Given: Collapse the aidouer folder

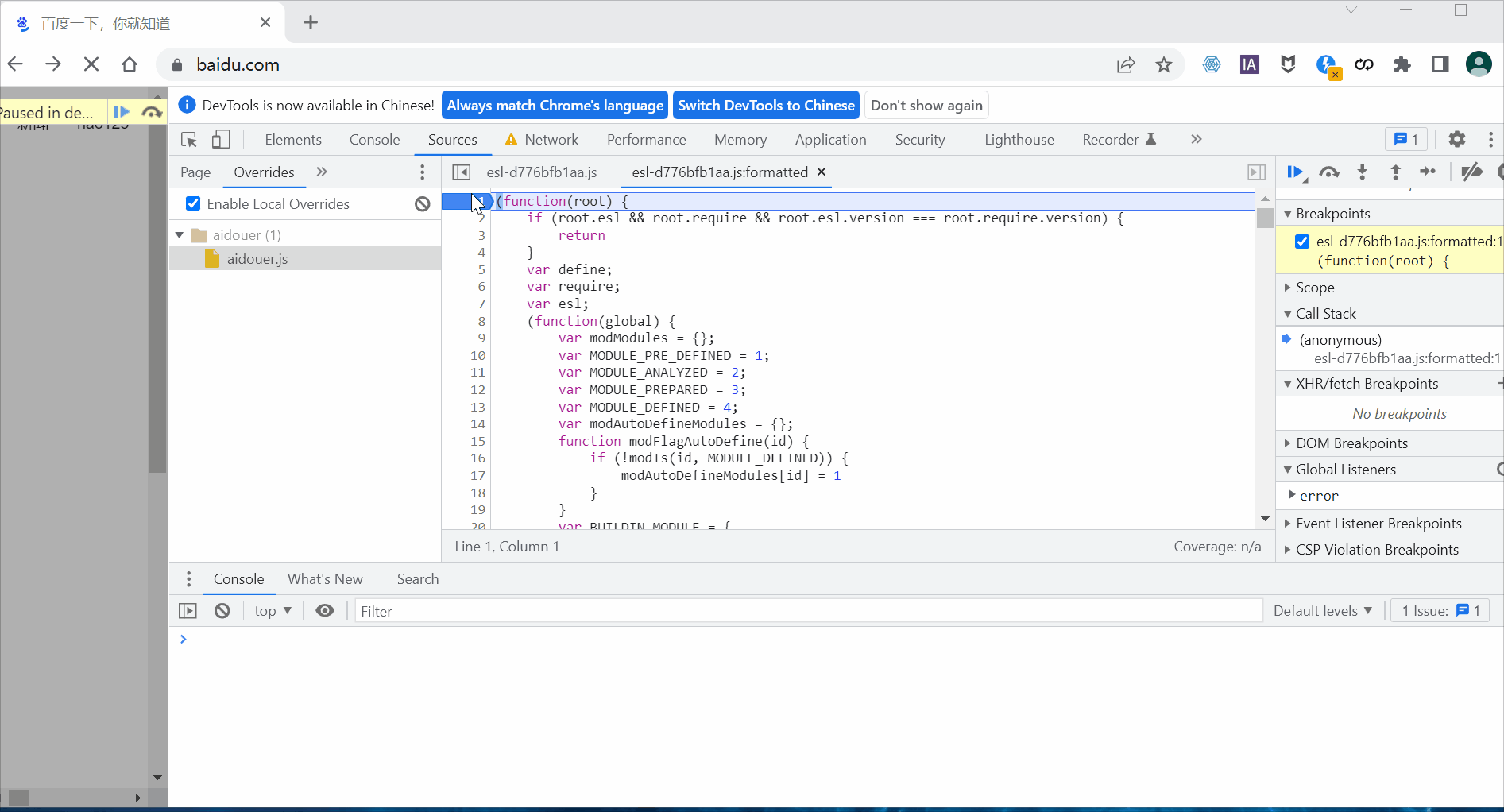Looking at the screenshot, I should click(180, 235).
